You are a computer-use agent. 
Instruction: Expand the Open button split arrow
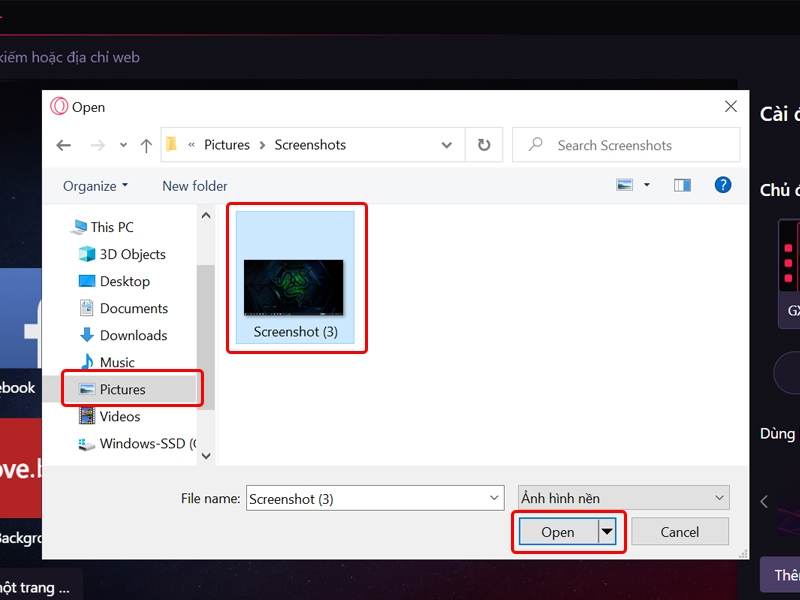[607, 532]
